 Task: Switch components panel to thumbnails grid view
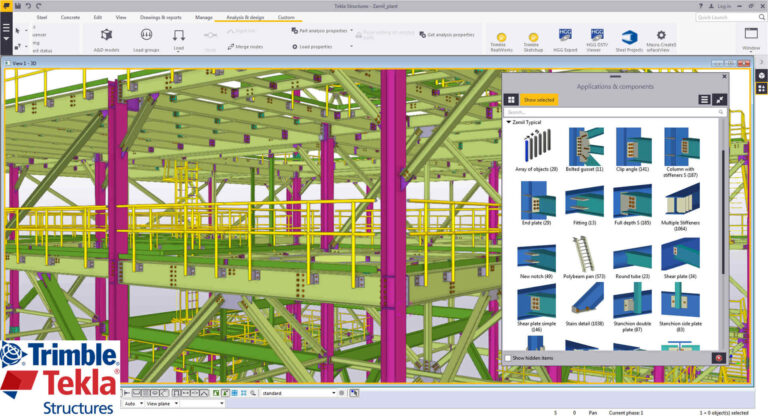[511, 99]
